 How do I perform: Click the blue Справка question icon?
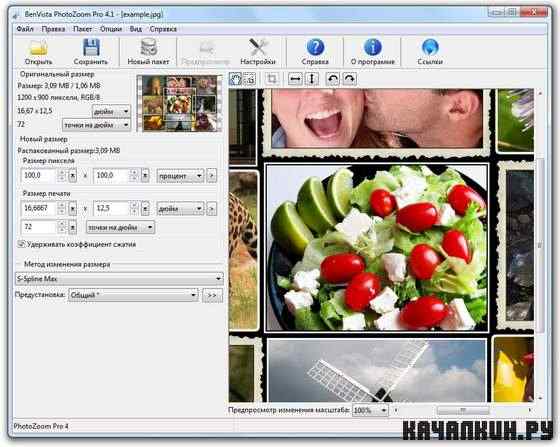pos(315,47)
